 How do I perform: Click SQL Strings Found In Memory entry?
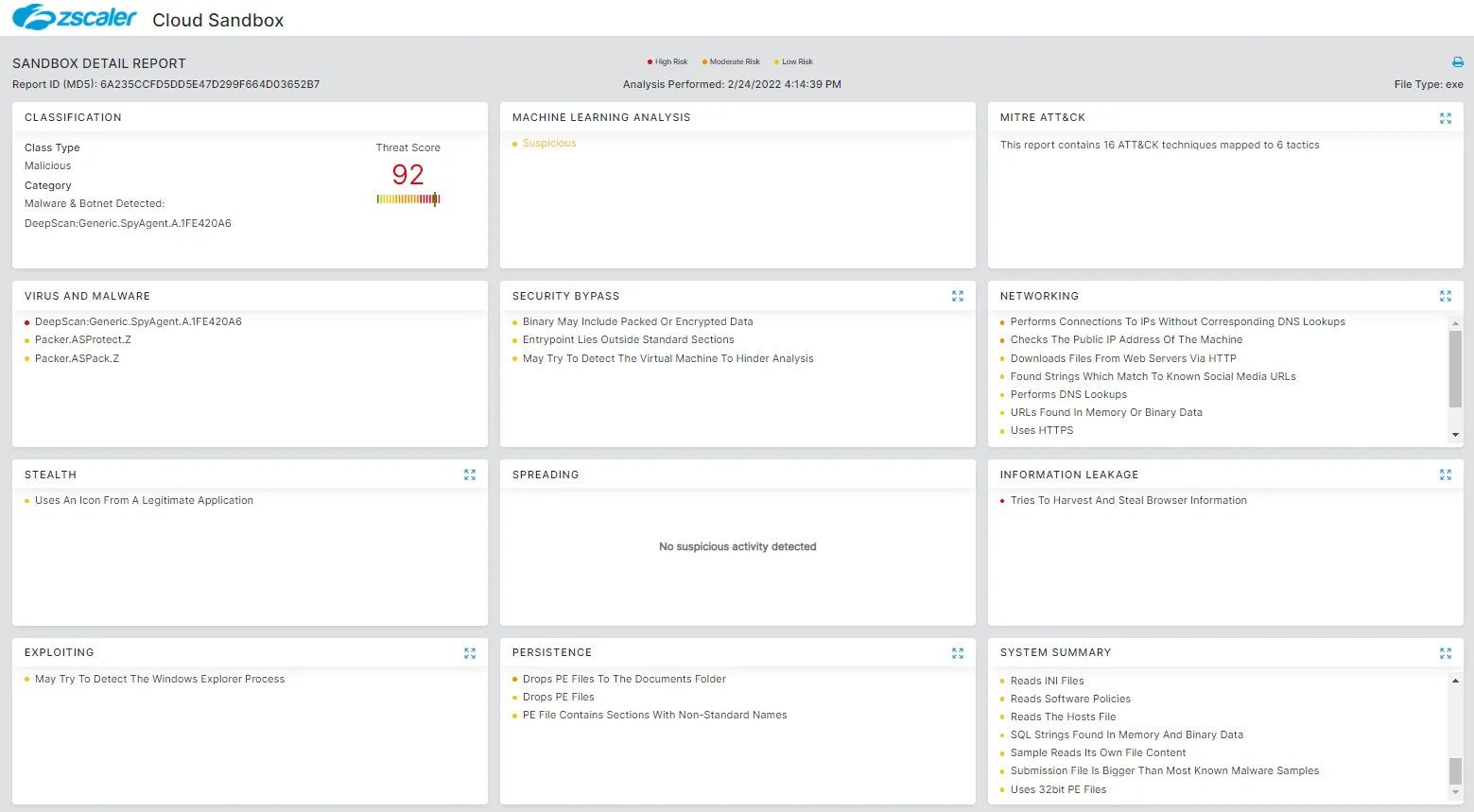1127,735
